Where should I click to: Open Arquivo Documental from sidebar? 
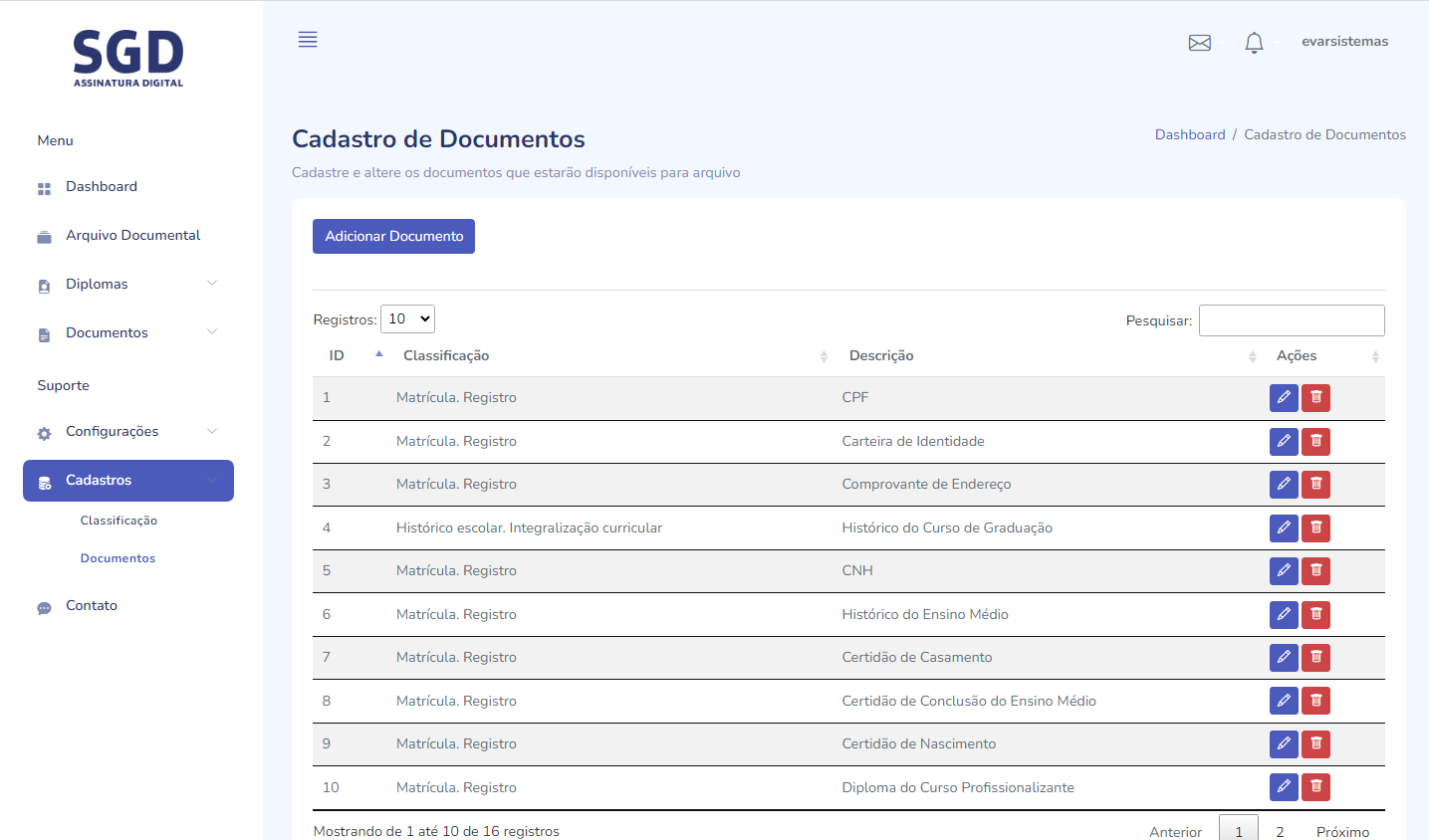point(132,236)
